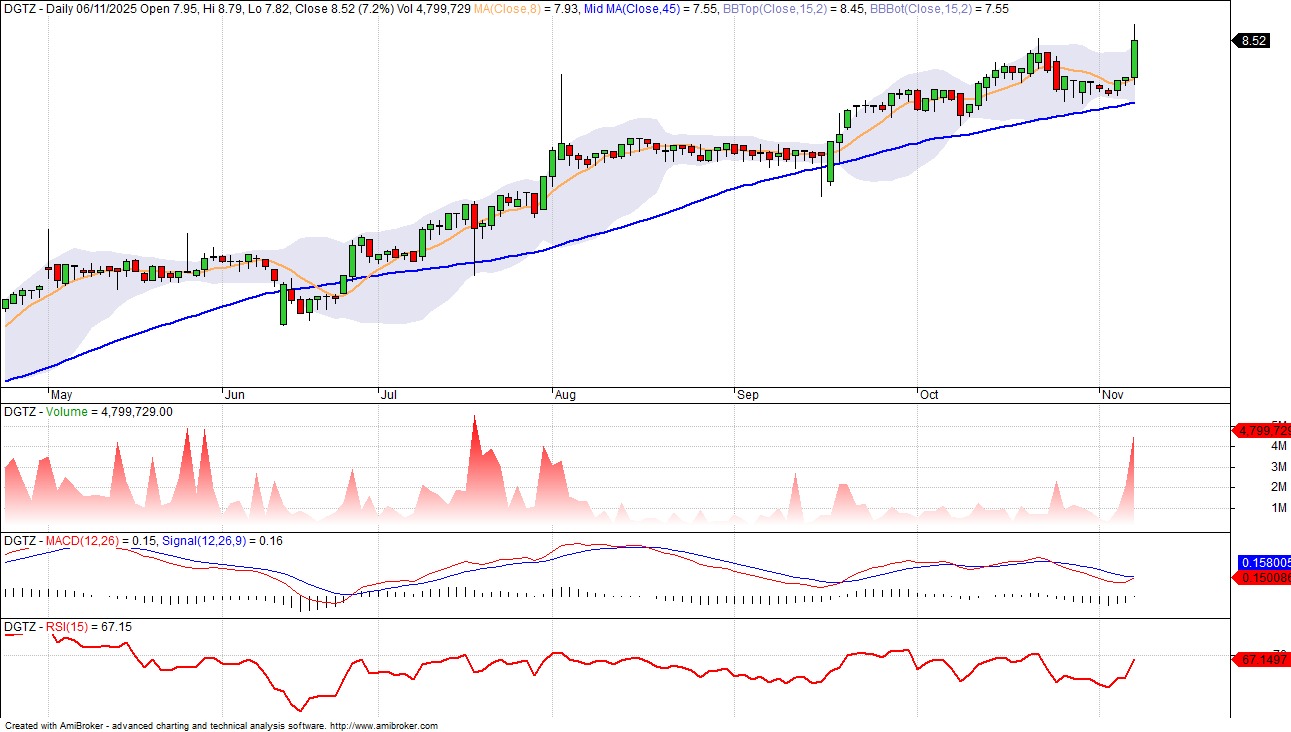
Task: Click the red 67.1497 RSI value tag
Action: click(x=1263, y=660)
